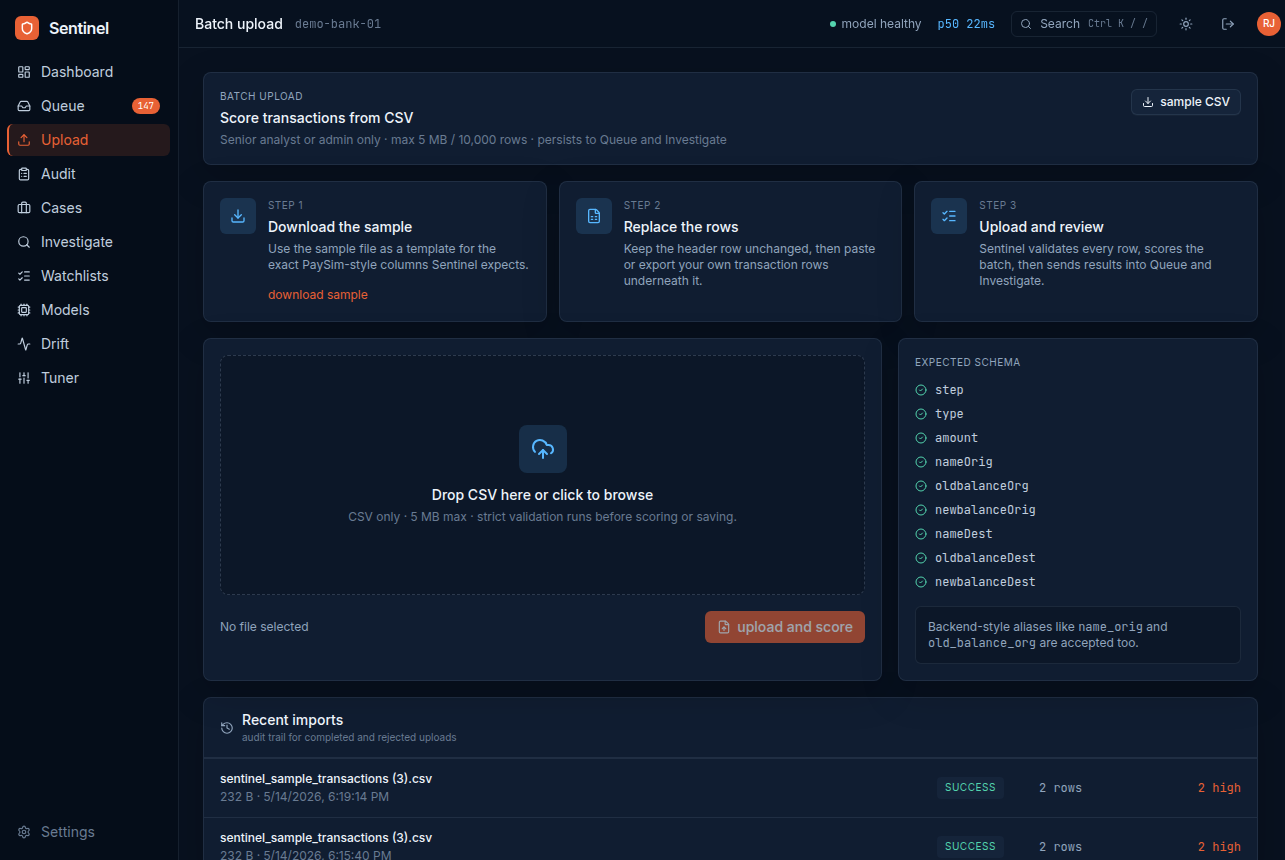Click the Sentinel shield logo
The image size is (1285, 860).
pos(27,28)
